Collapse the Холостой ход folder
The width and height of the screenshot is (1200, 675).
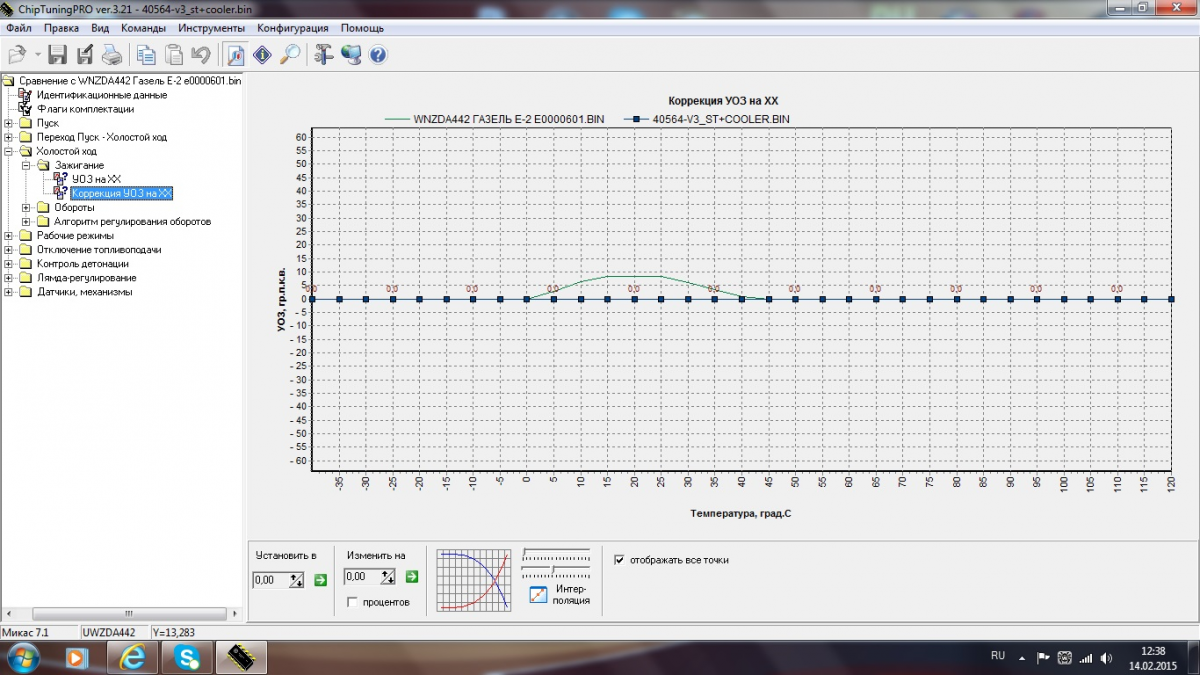click(9, 151)
